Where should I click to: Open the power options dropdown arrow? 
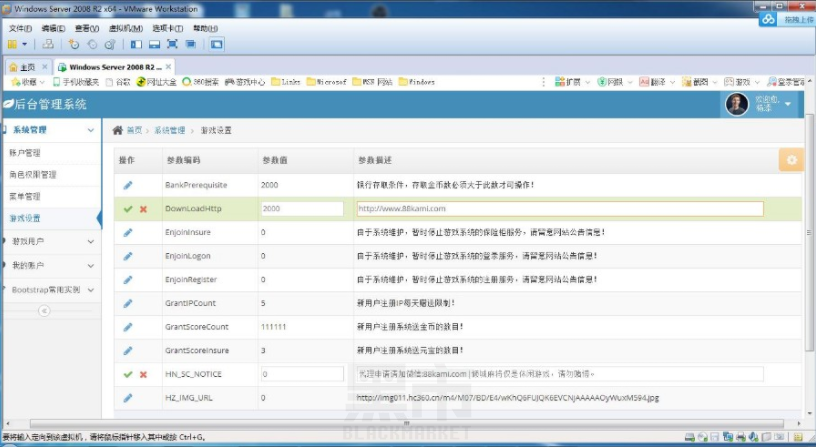(x=24, y=44)
